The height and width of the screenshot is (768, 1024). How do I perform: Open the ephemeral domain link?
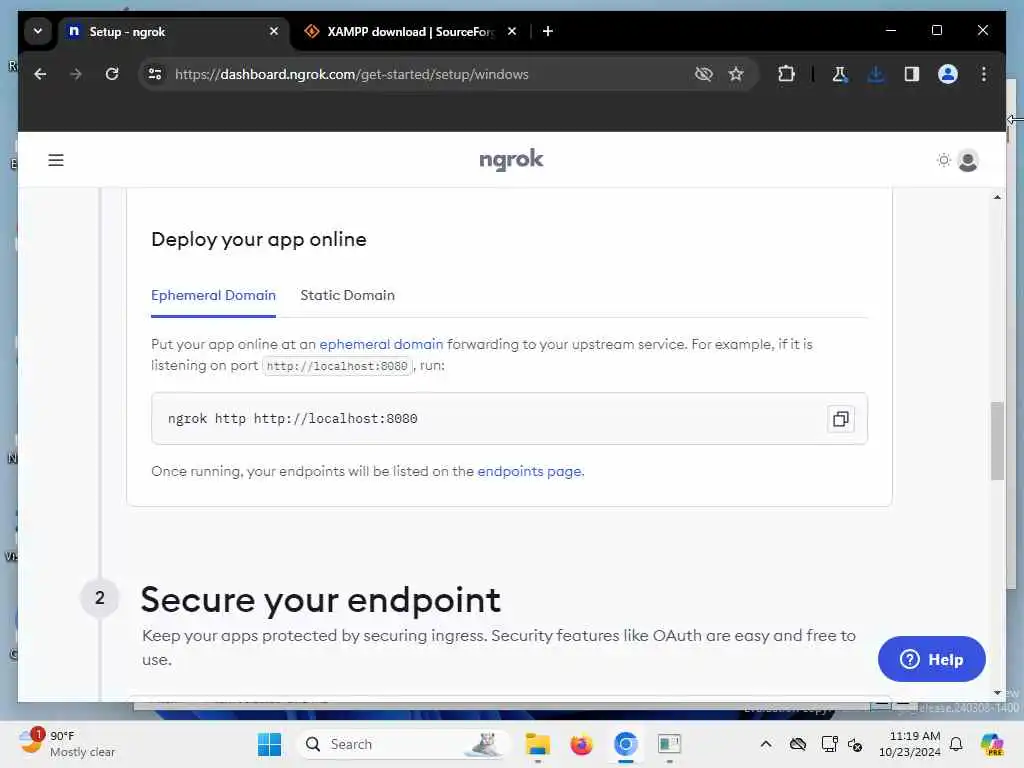click(x=381, y=344)
